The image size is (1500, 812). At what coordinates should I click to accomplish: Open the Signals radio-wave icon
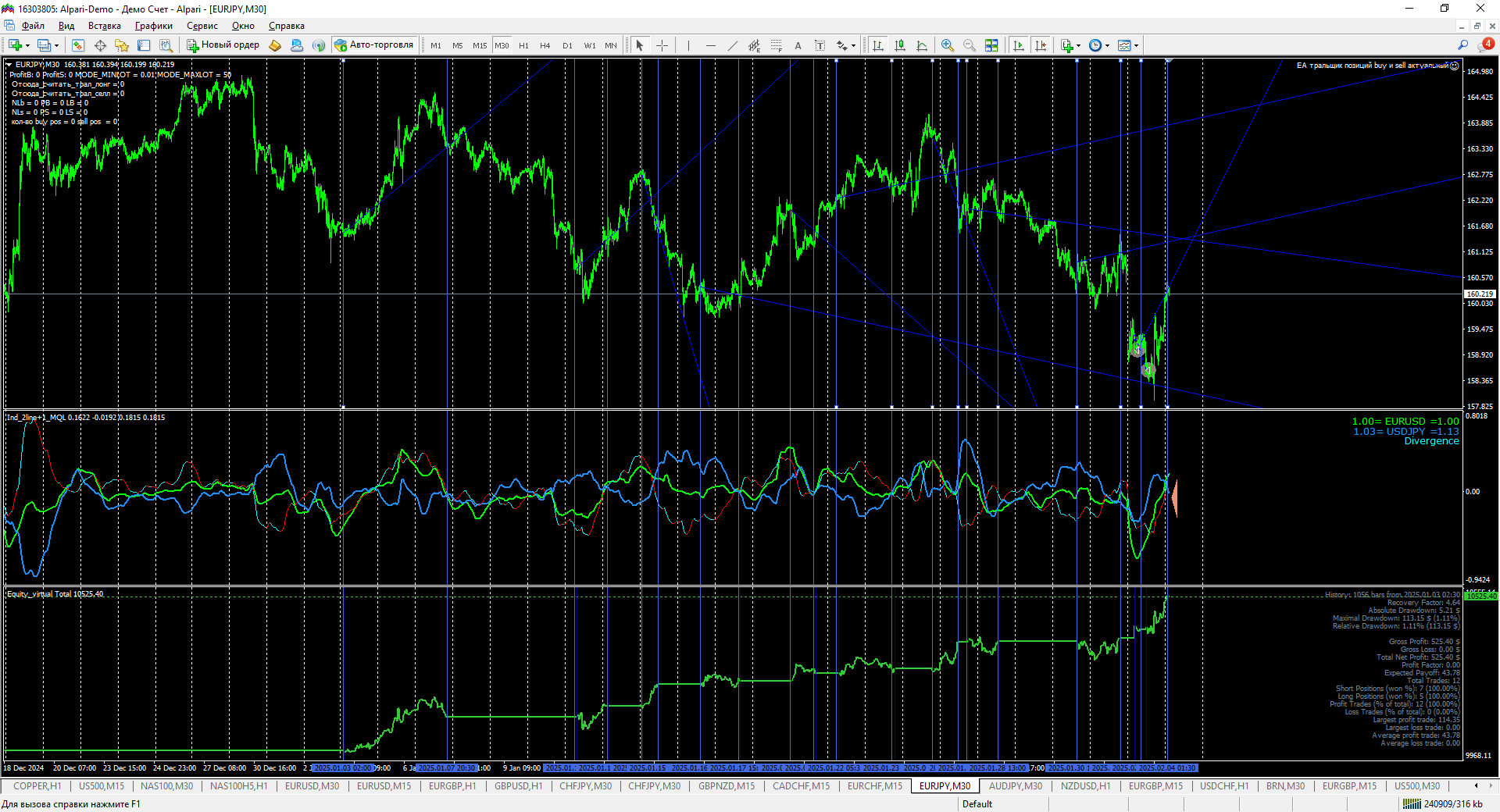(x=319, y=45)
